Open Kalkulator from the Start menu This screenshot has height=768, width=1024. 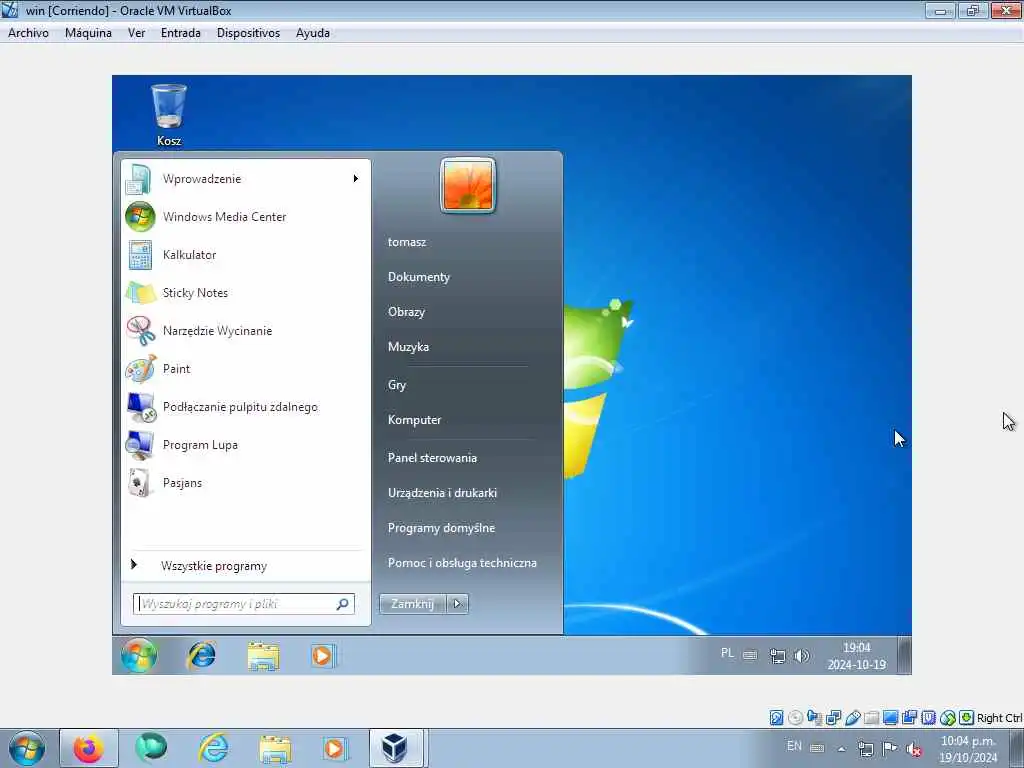coord(246,255)
